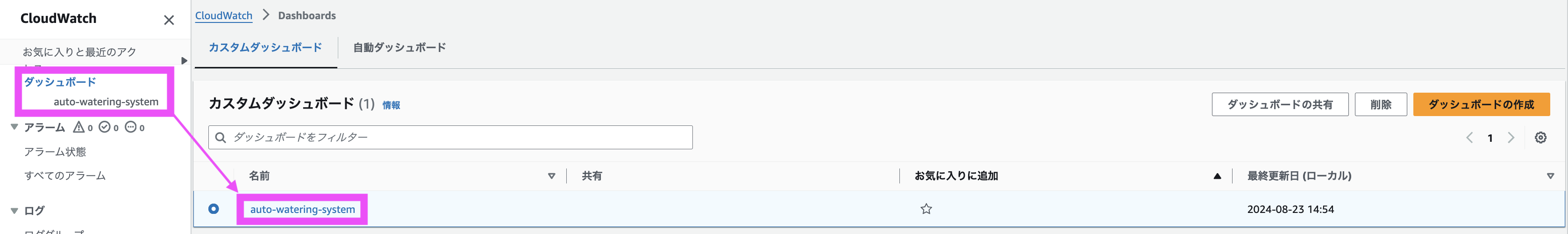Click ダッシュボードの作成 button
Viewport: 1568px width, 234px height.
click(x=1481, y=105)
